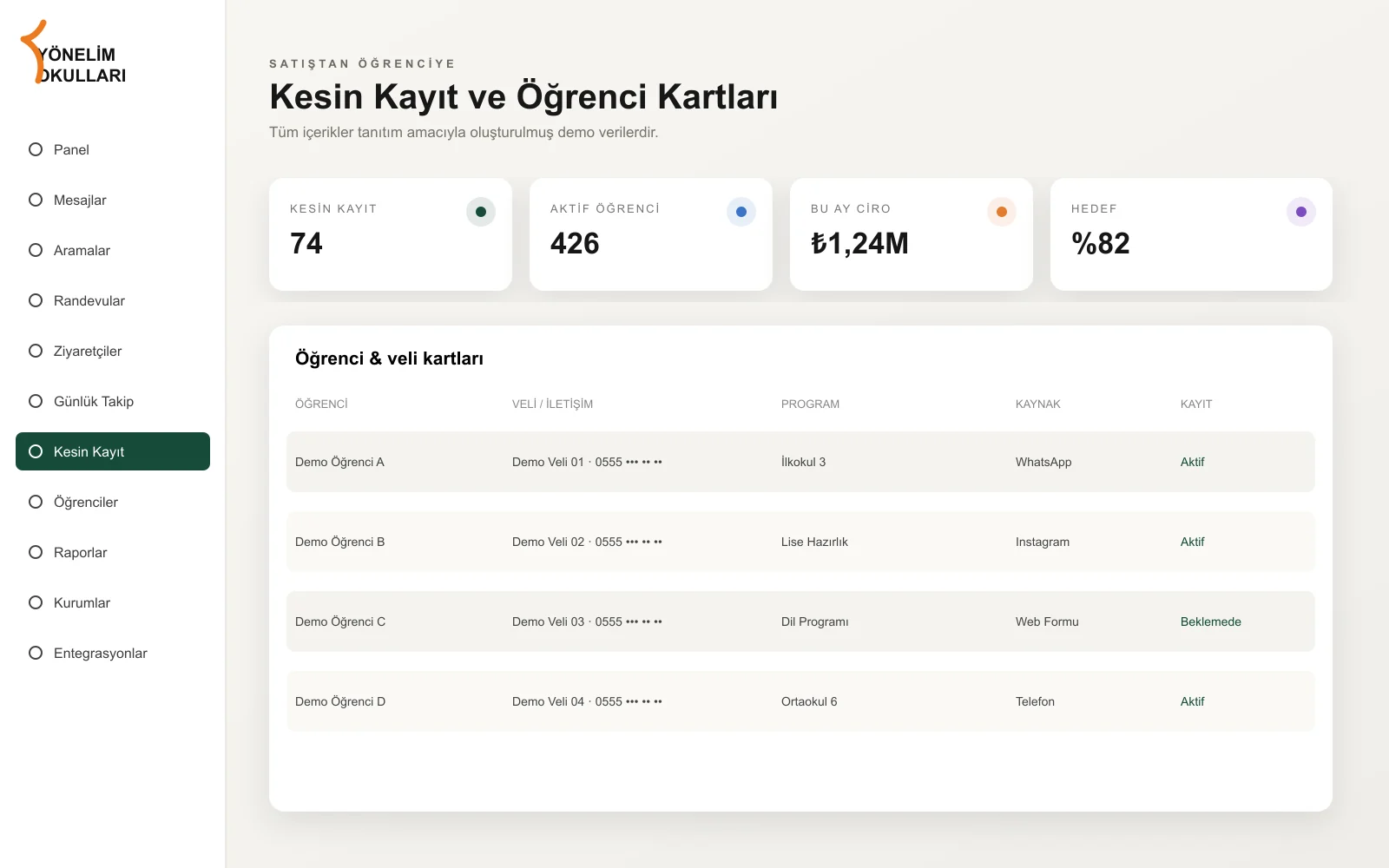This screenshot has height=868, width=1389.
Task: Click the ÖĞRENCİ column header
Action: 321,404
